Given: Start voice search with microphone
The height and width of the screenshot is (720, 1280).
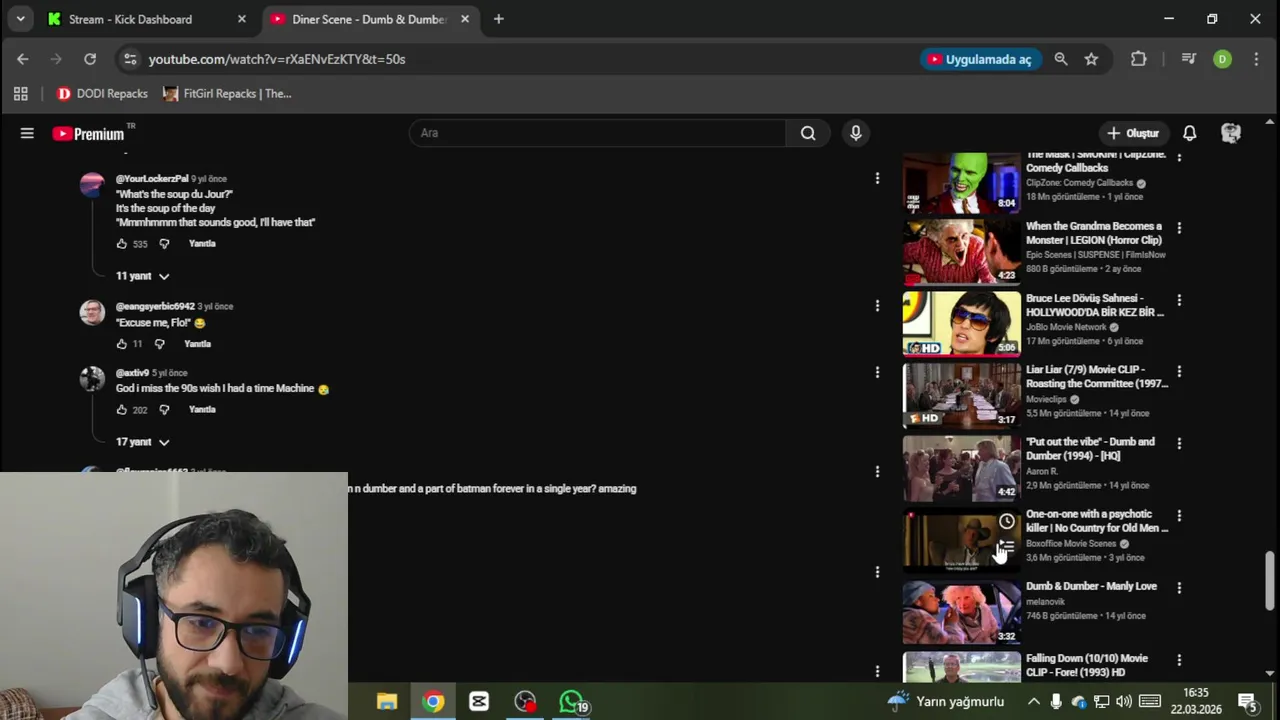Looking at the screenshot, I should 855,133.
